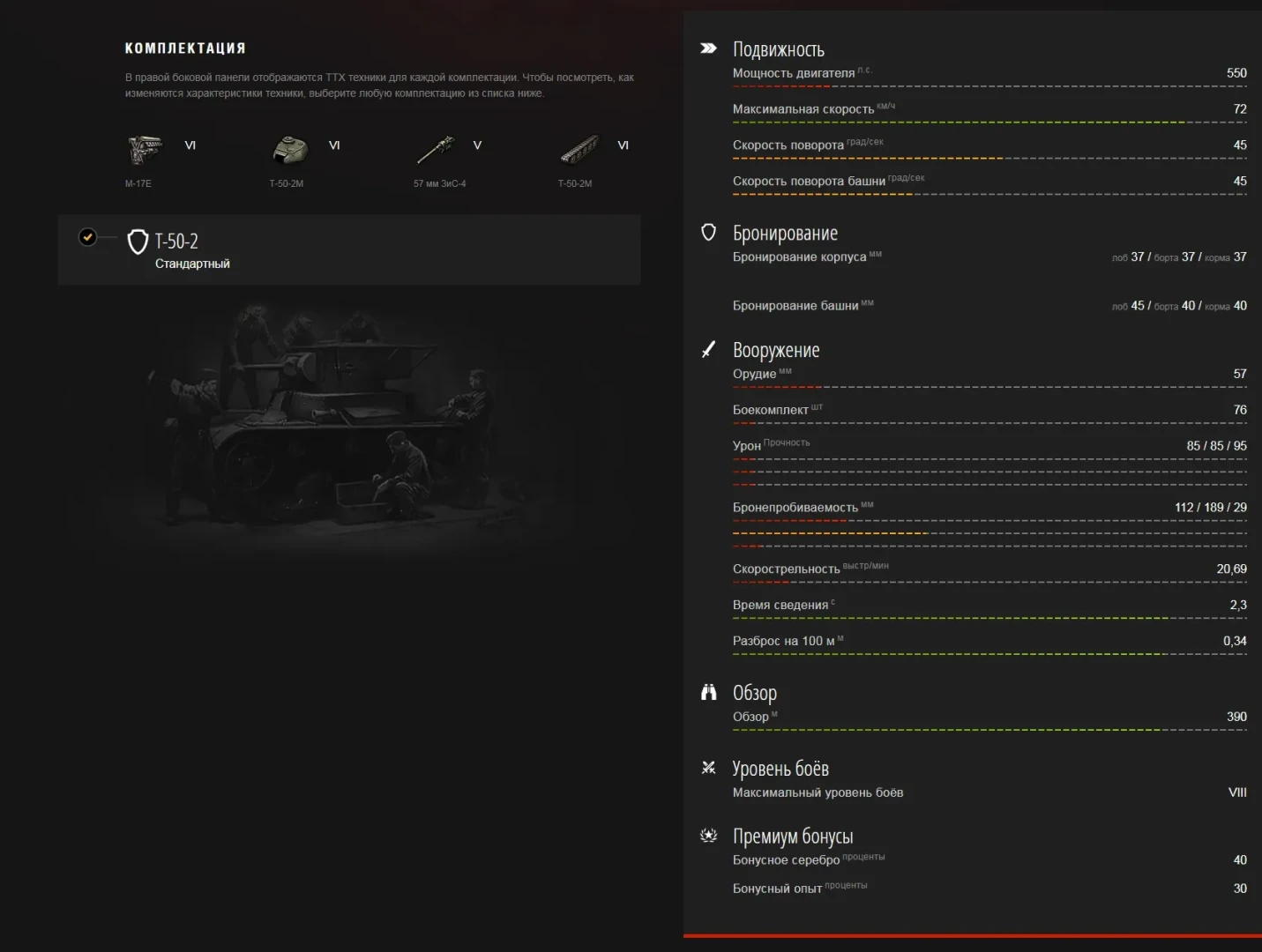Click the Подвижность mobility arrows icon
The height and width of the screenshot is (952, 1262).
click(708, 48)
